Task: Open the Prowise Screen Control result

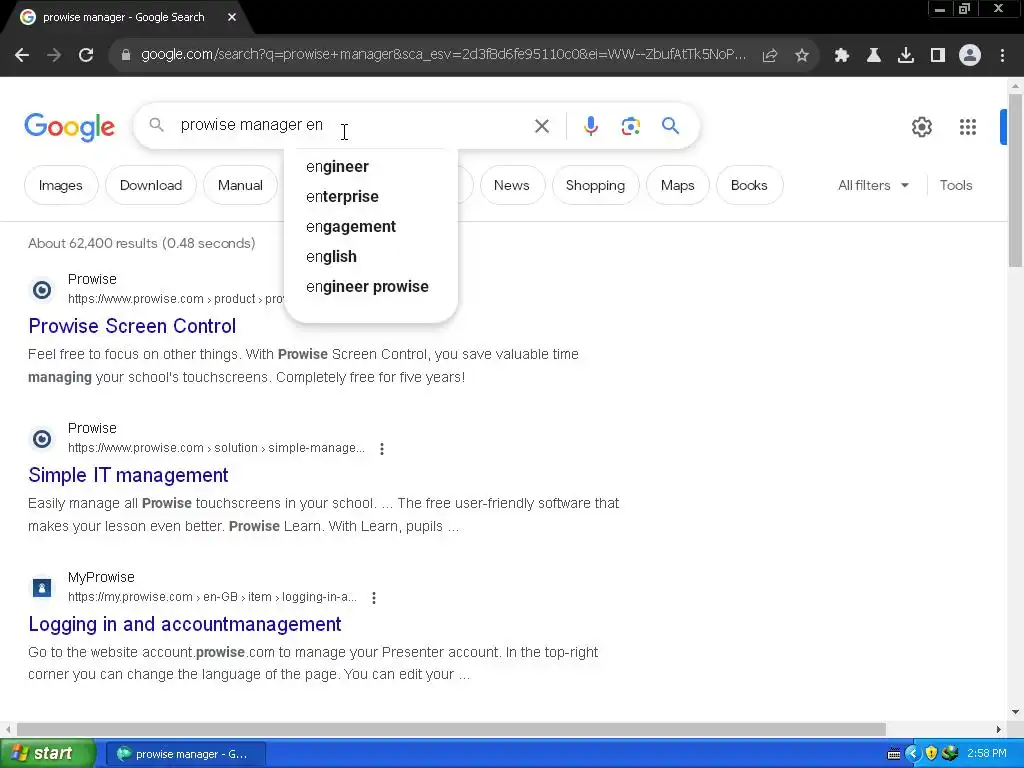Action: (x=132, y=326)
